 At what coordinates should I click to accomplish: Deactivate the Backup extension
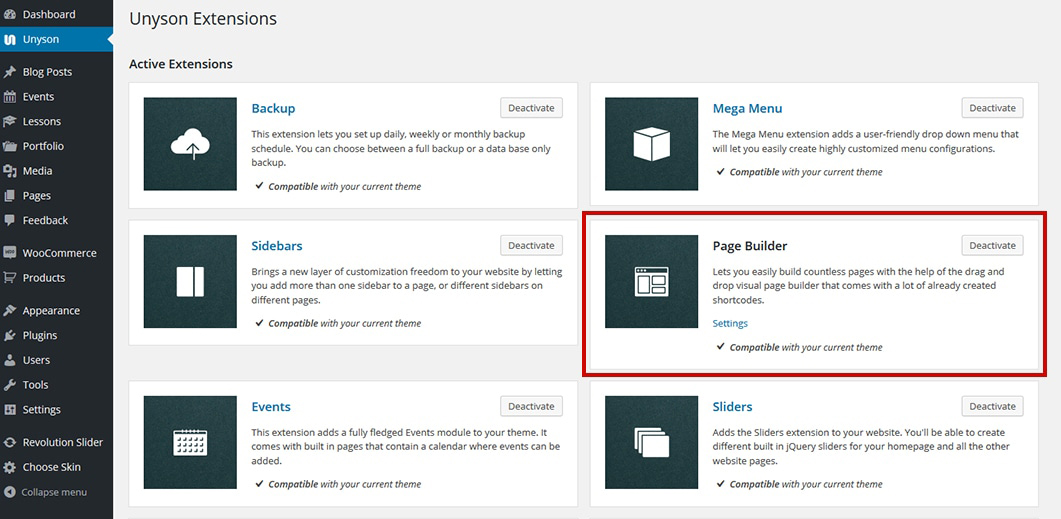click(531, 108)
